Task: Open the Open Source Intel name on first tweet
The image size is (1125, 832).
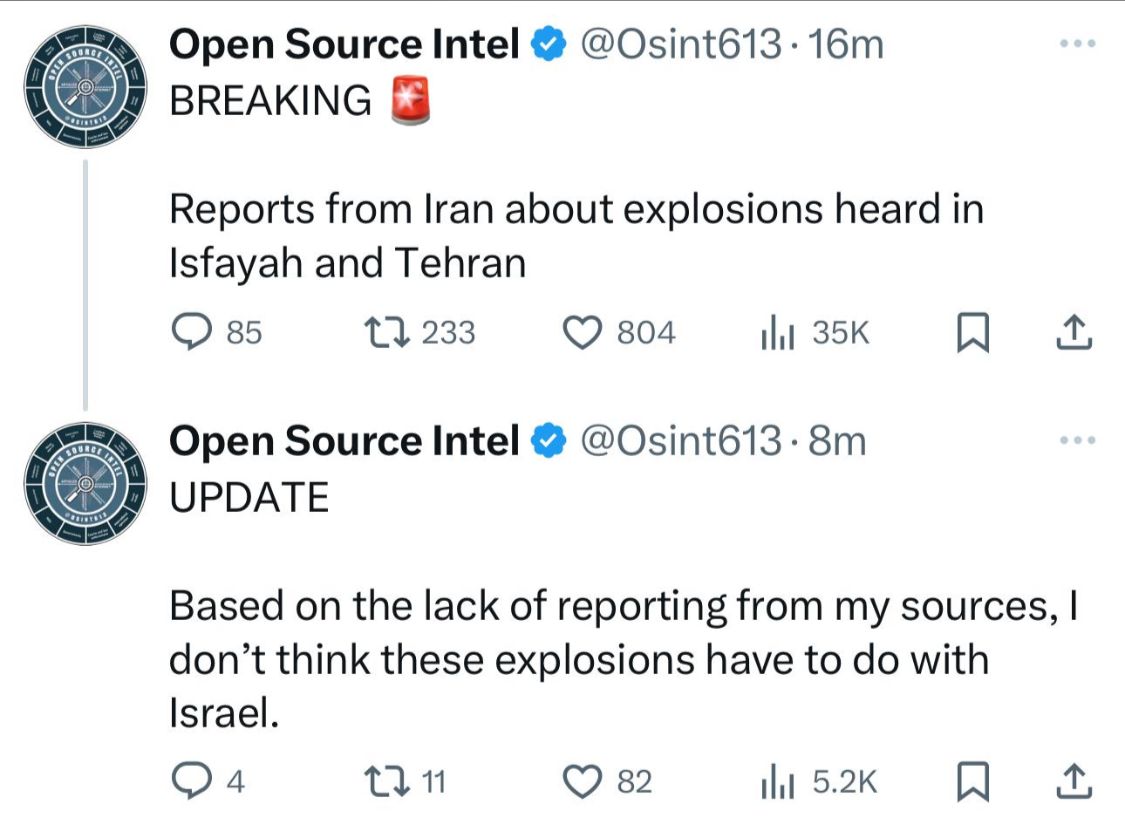Action: [x=344, y=44]
